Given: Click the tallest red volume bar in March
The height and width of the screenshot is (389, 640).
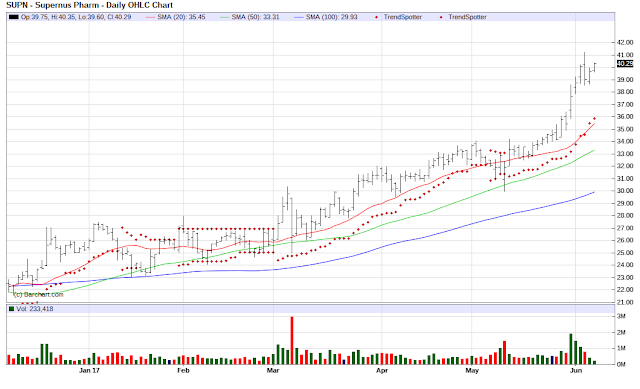Looking at the screenshot, I should (292, 340).
